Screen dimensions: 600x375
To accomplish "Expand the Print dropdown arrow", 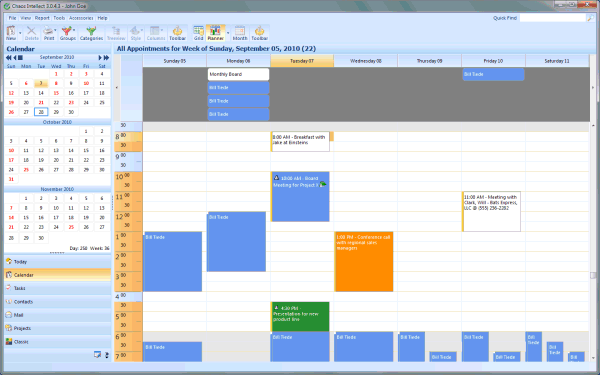I will [56, 30].
